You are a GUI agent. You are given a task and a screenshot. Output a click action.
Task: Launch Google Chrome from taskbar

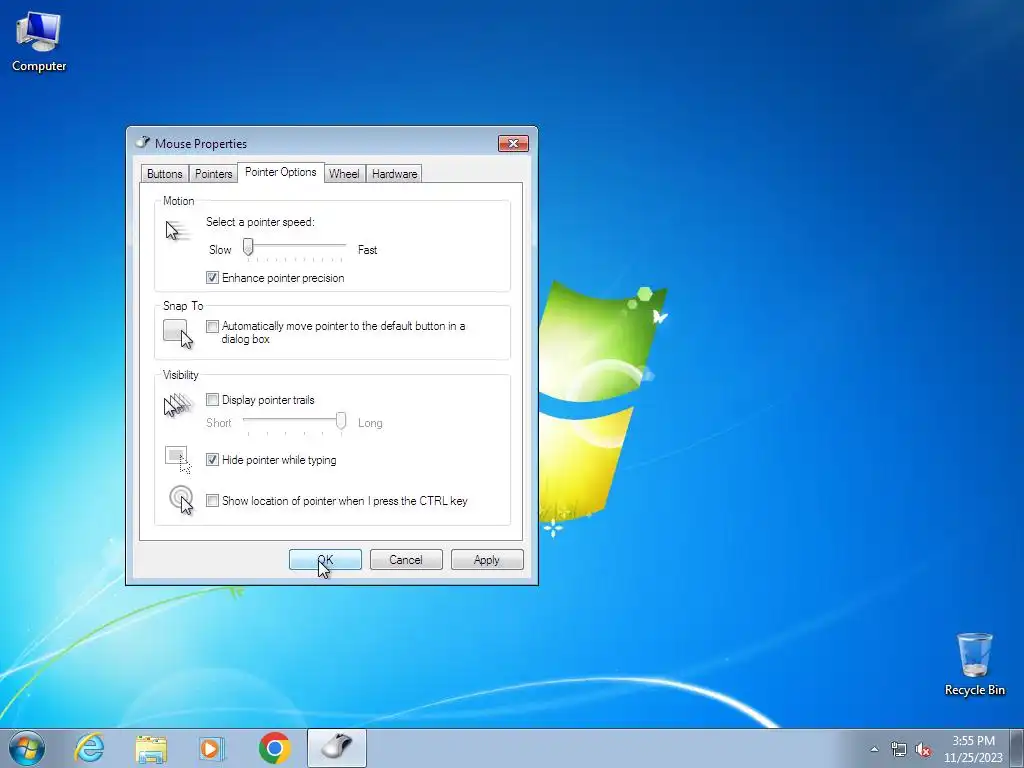274,748
